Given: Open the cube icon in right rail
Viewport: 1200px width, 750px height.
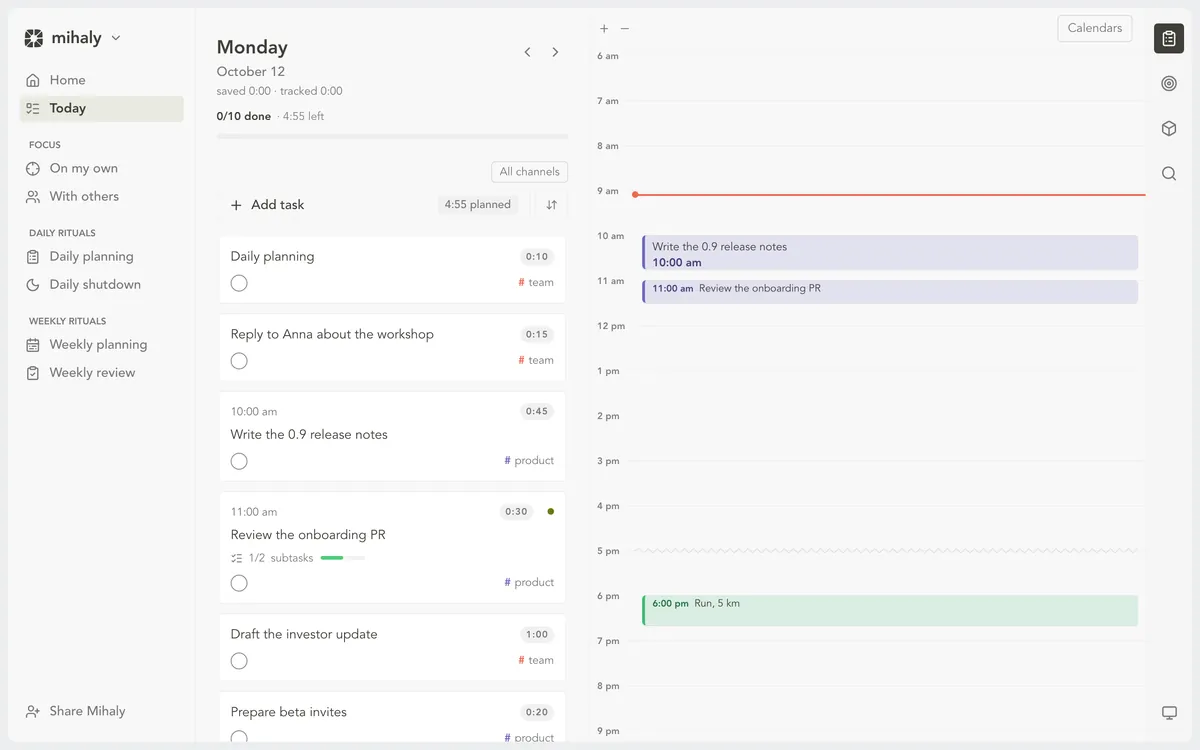Looking at the screenshot, I should pyautogui.click(x=1169, y=129).
